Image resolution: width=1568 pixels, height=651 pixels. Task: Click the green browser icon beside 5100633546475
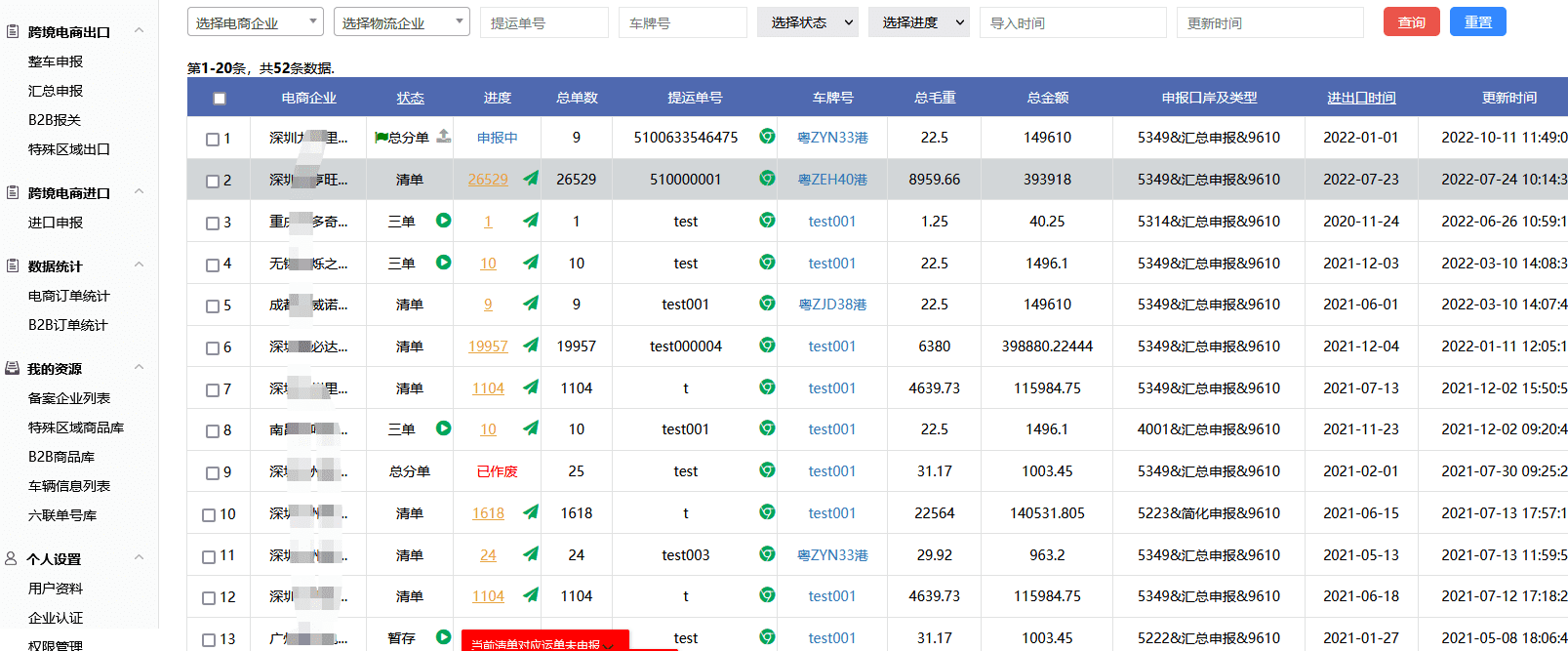[x=768, y=137]
